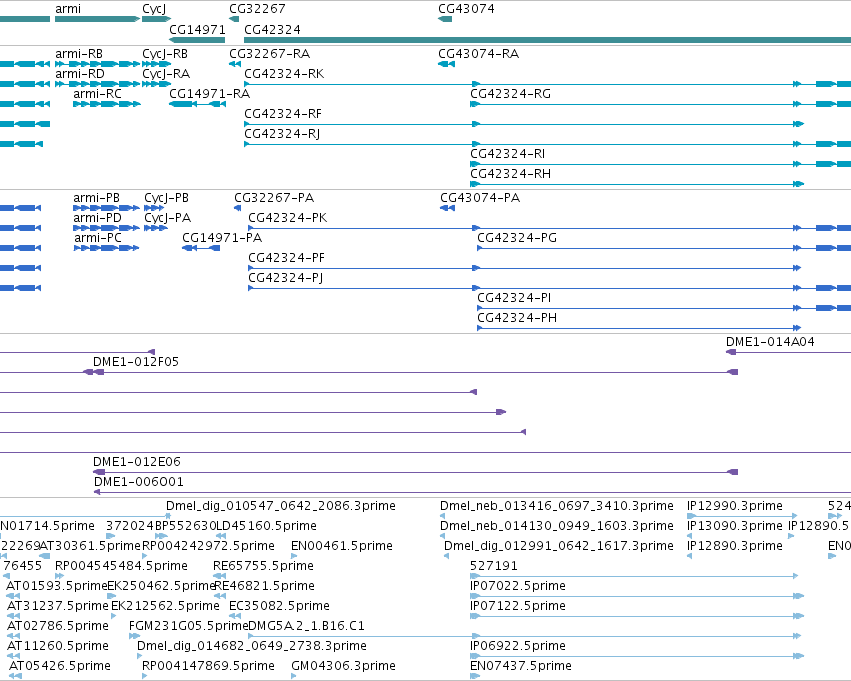
Task: Select the 527191 EST label
Action: 494,567
